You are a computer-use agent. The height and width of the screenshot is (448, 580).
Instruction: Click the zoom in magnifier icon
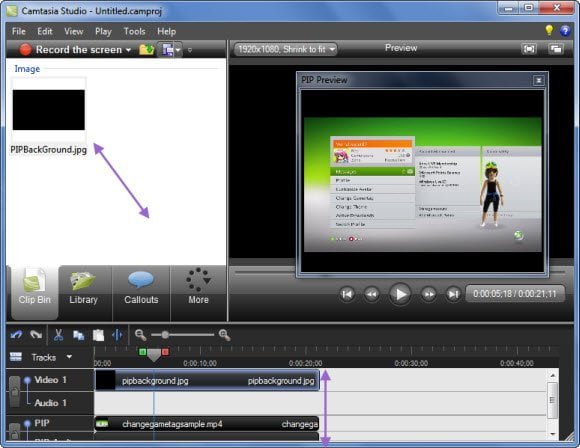(x=224, y=335)
